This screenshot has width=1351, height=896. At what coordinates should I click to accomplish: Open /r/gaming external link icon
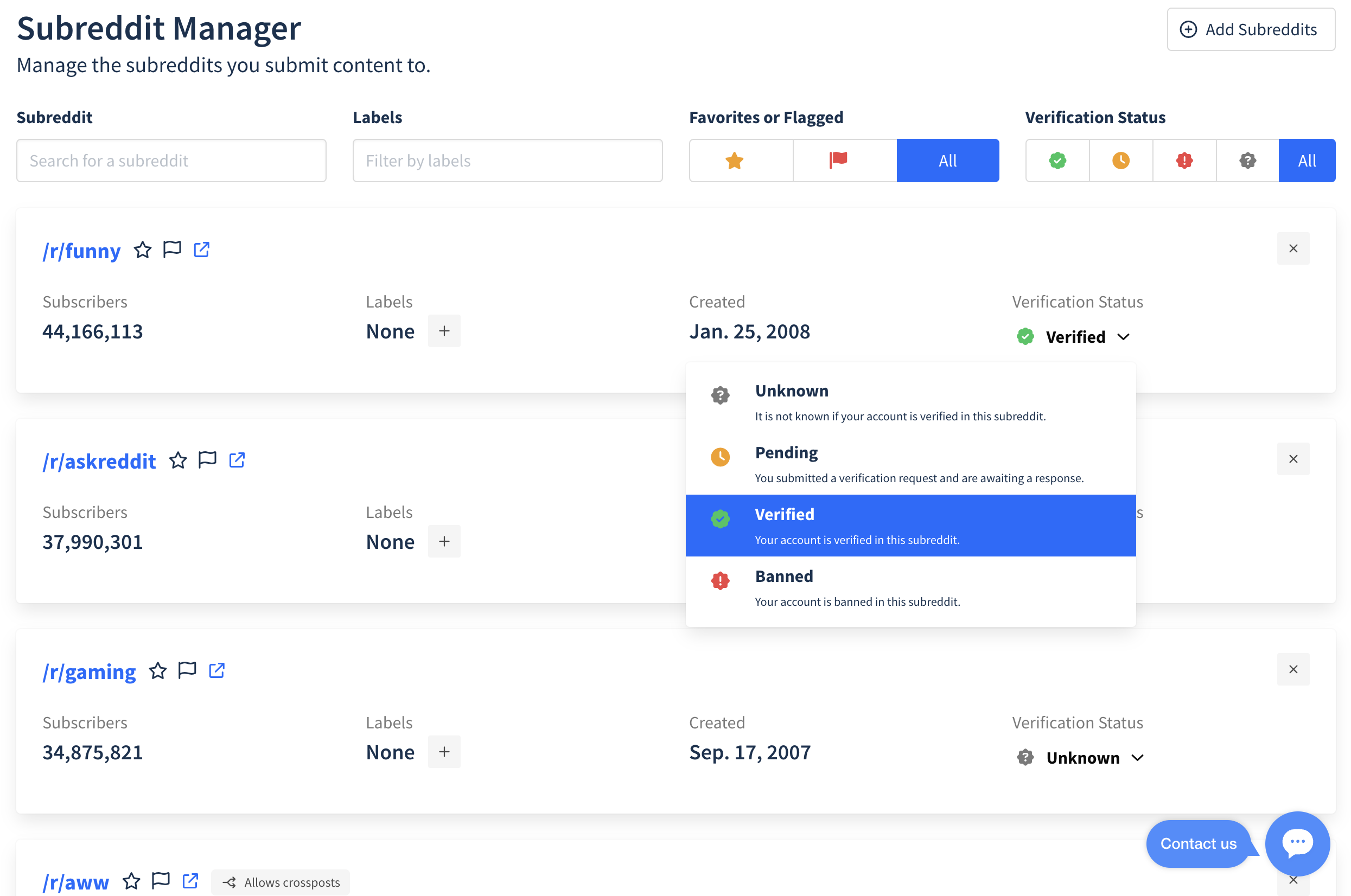point(216,670)
